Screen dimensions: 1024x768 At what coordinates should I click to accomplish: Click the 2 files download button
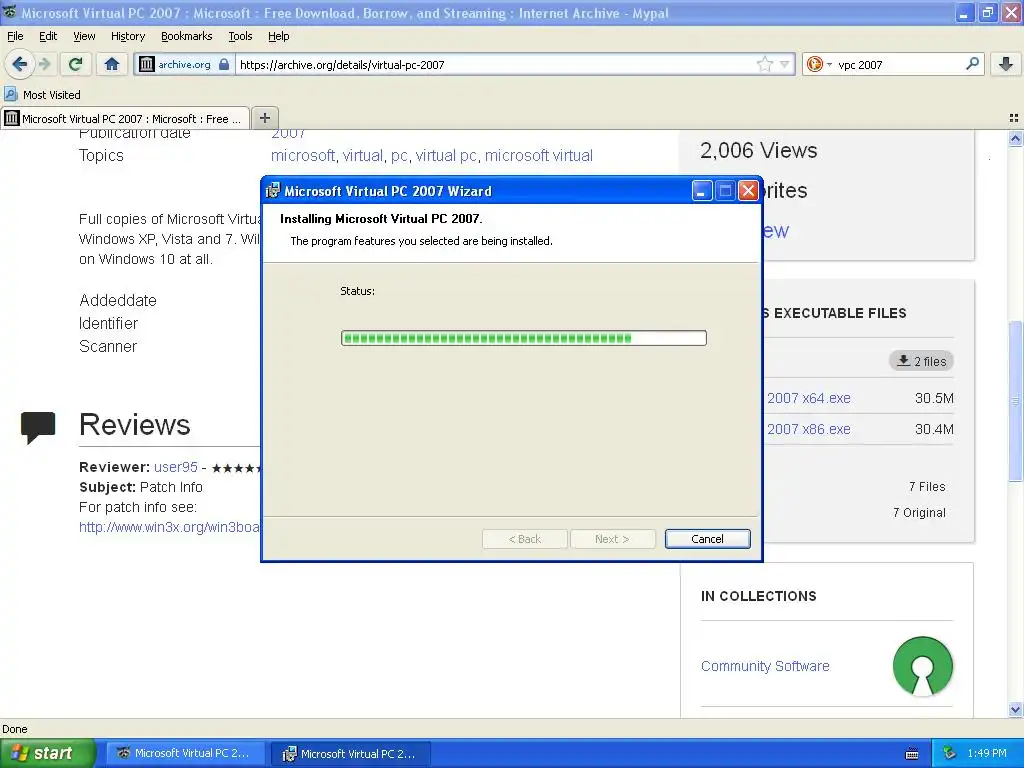coord(921,361)
